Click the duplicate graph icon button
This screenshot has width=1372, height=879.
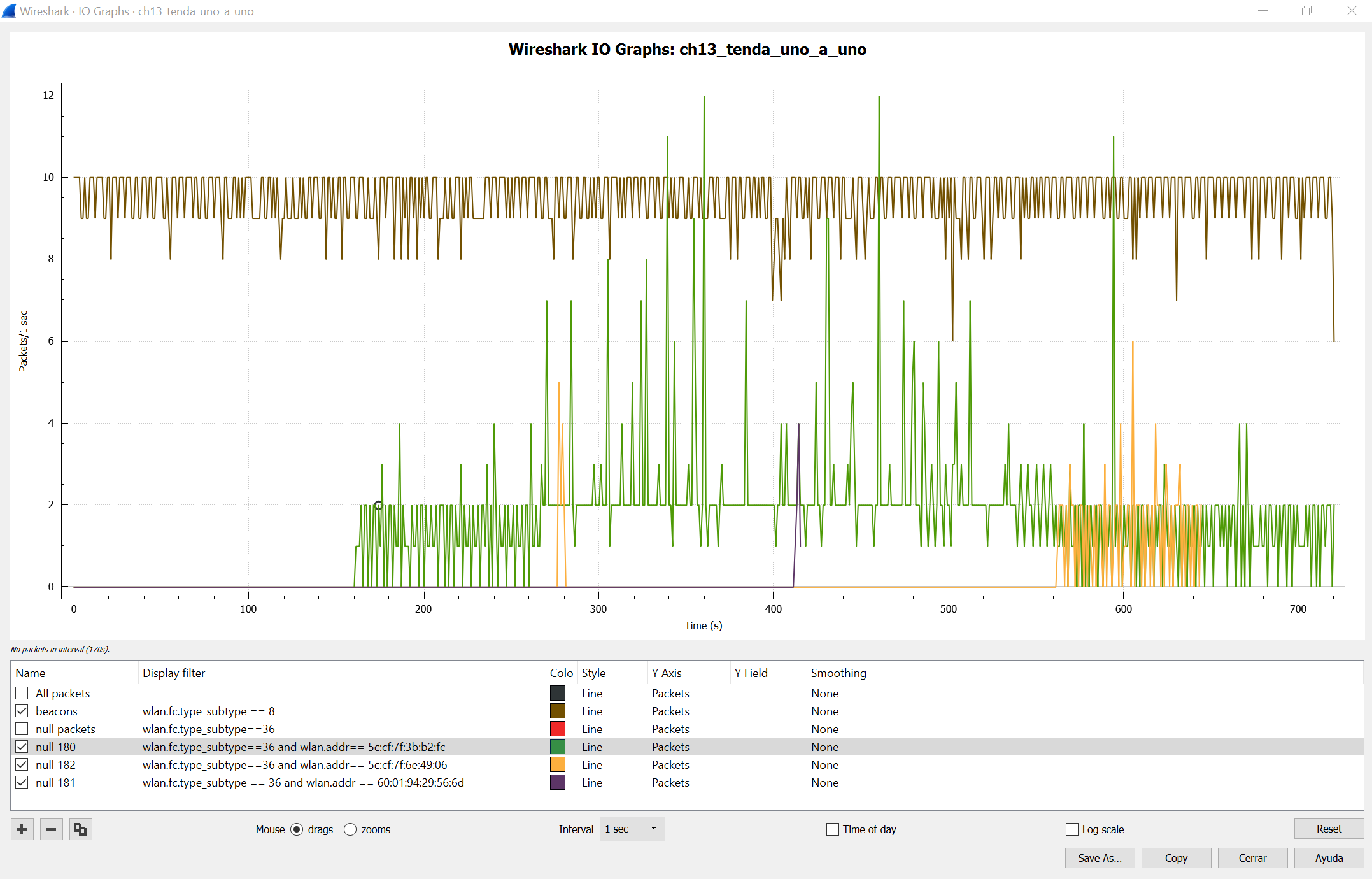[80, 829]
